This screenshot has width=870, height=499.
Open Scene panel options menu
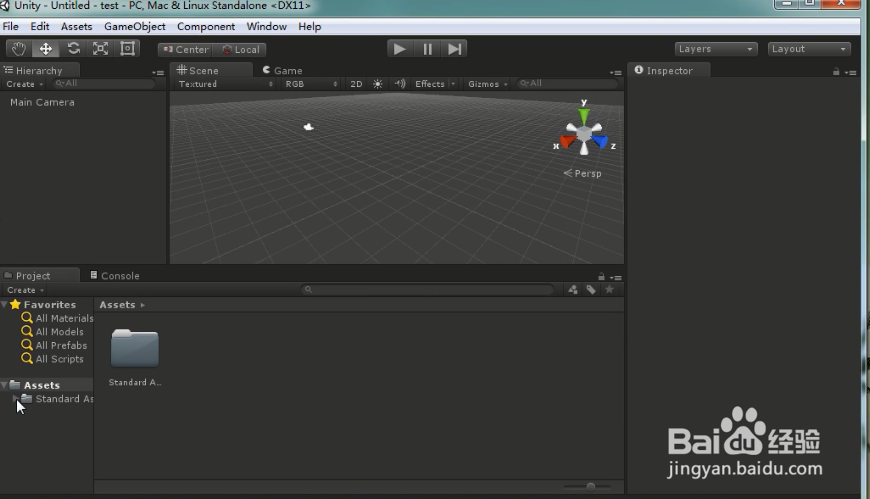pos(615,72)
